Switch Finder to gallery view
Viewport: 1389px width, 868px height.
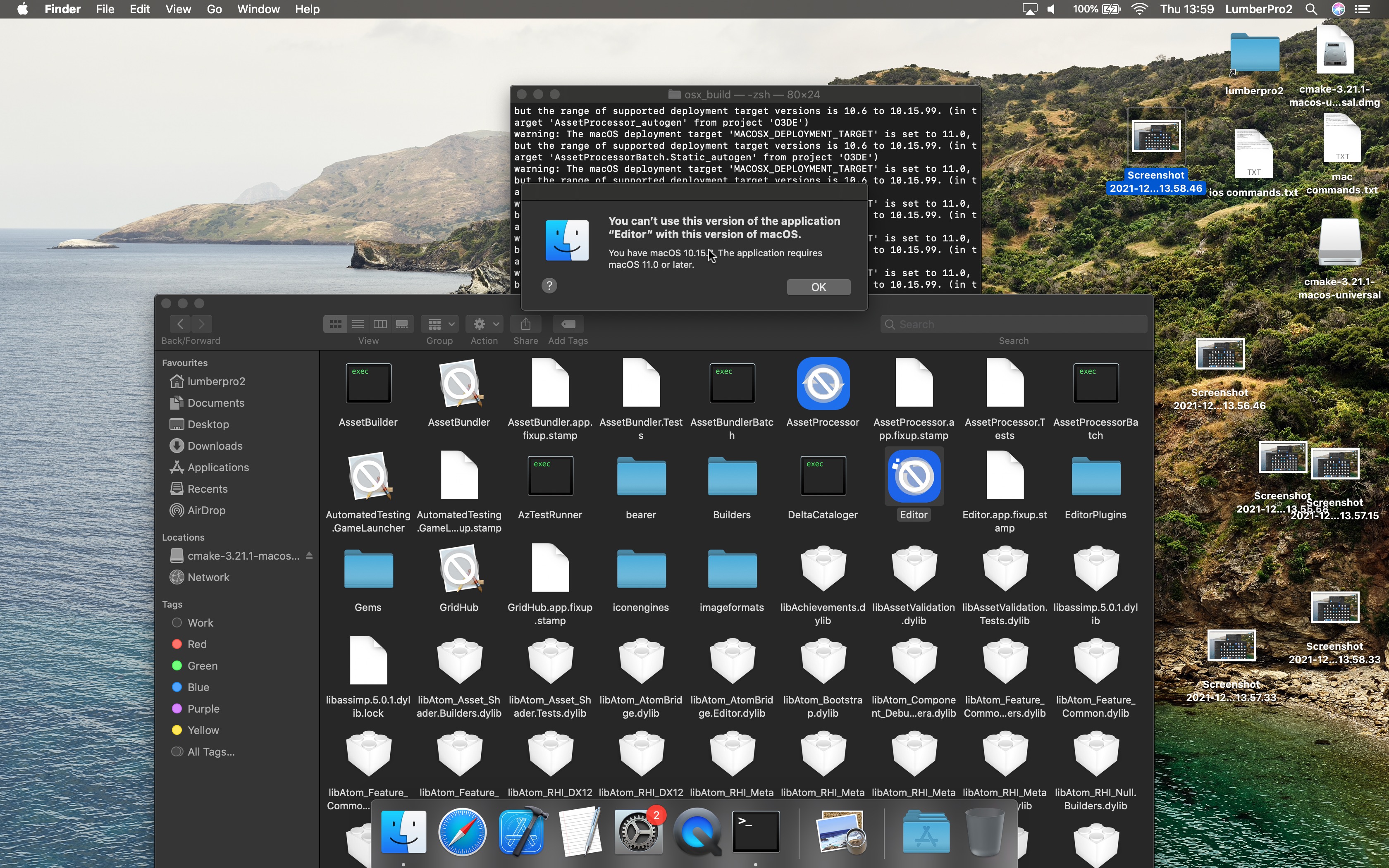pyautogui.click(x=402, y=324)
